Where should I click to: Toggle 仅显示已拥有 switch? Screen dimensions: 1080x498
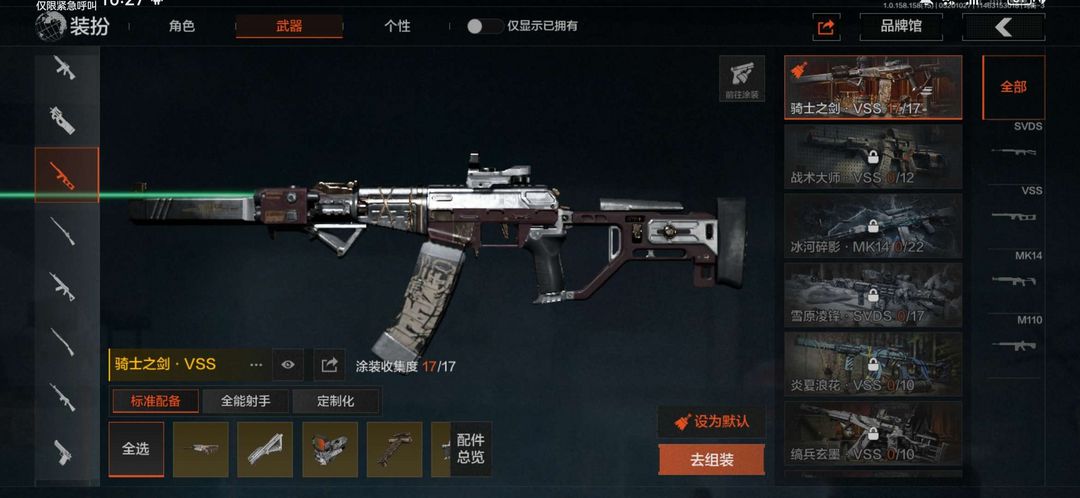tap(484, 26)
